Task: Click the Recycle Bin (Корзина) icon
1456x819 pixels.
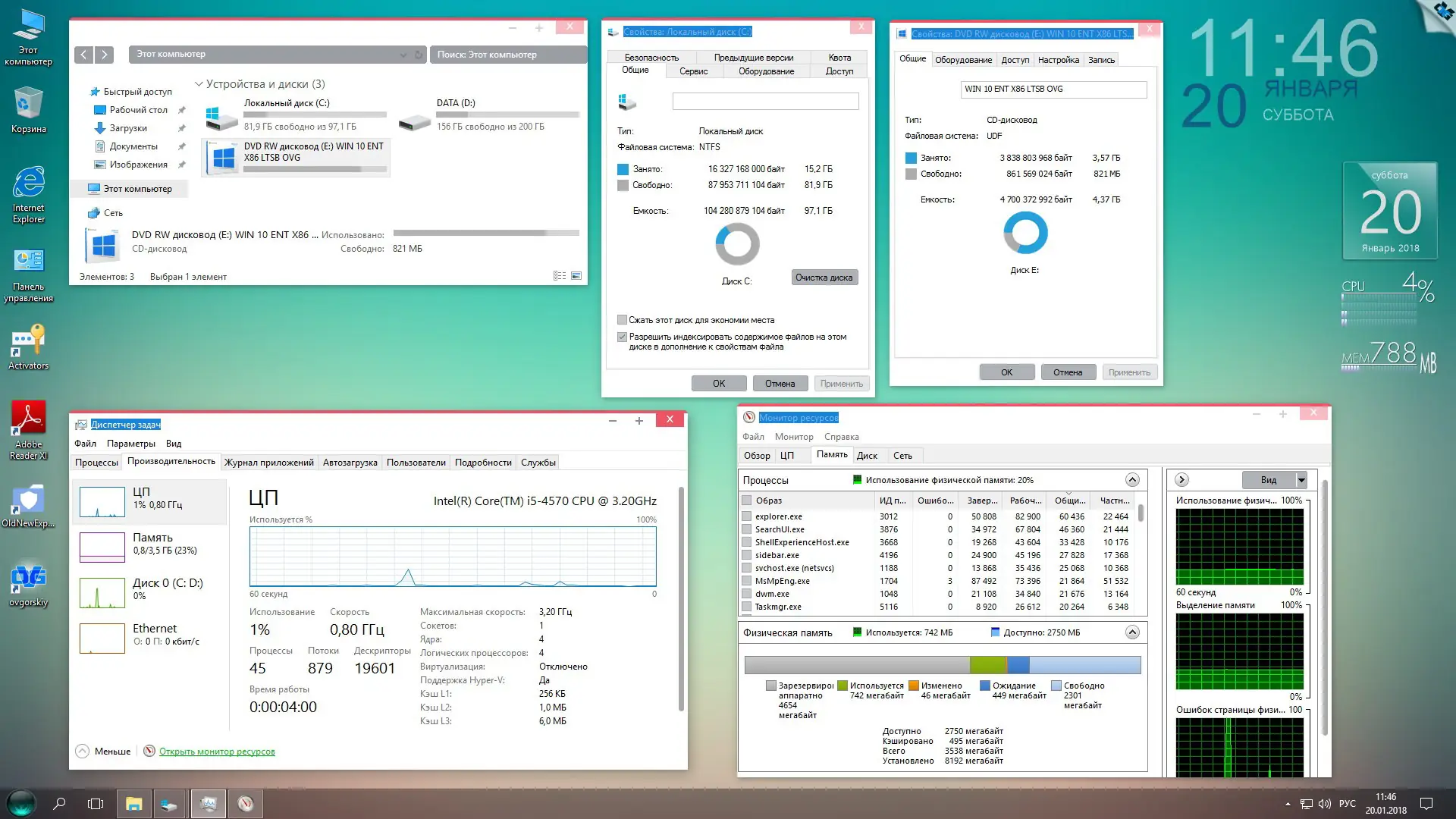Action: tap(28, 105)
